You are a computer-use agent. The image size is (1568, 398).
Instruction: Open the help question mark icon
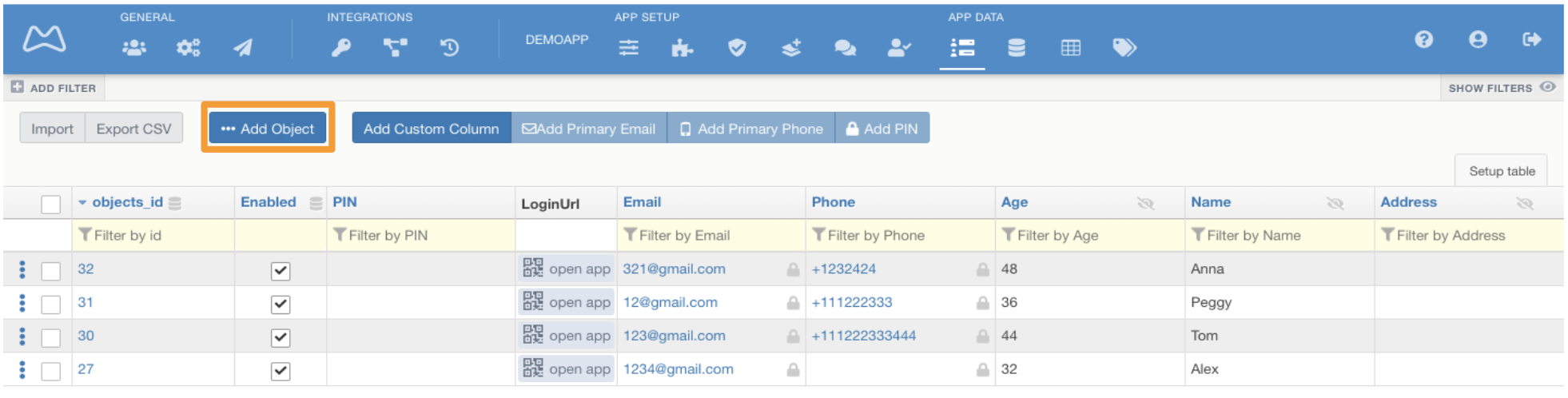[1423, 39]
